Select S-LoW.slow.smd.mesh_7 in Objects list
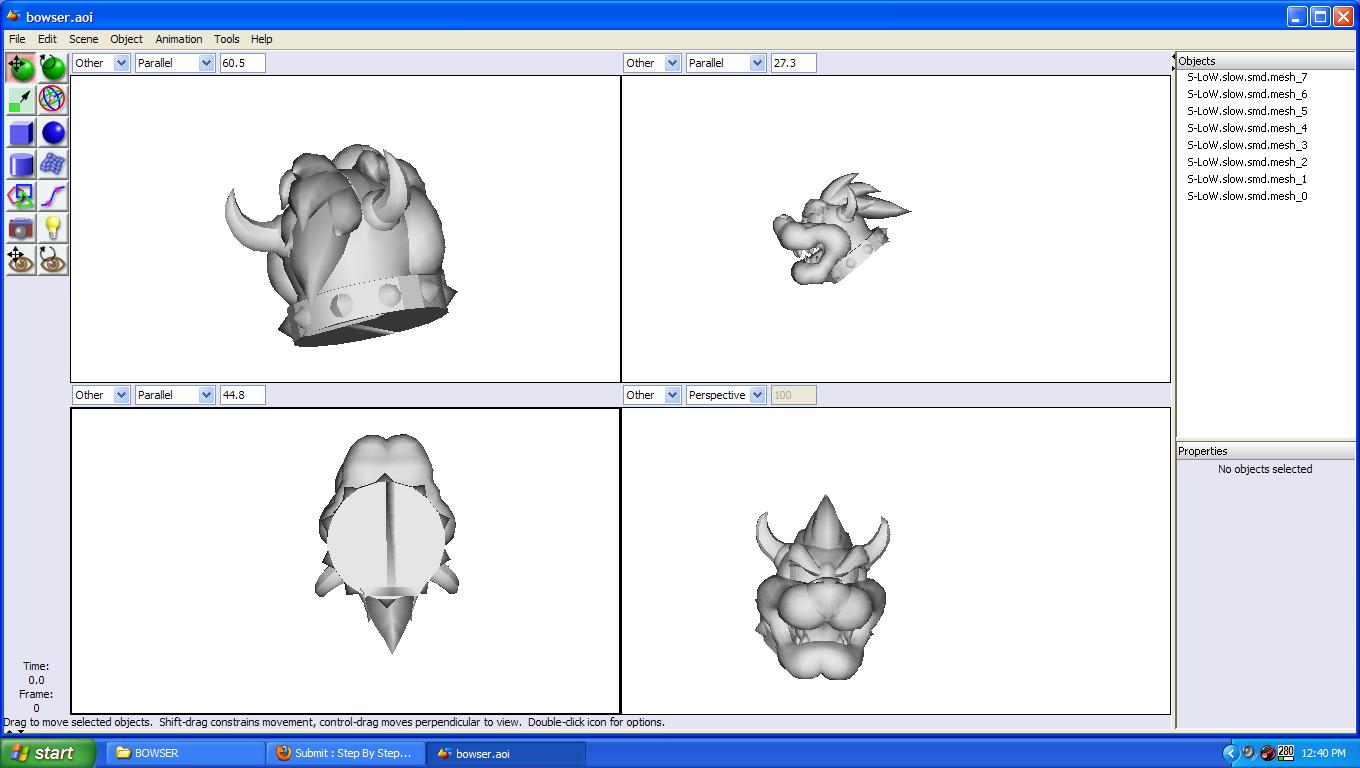The height and width of the screenshot is (768, 1360). (1247, 77)
